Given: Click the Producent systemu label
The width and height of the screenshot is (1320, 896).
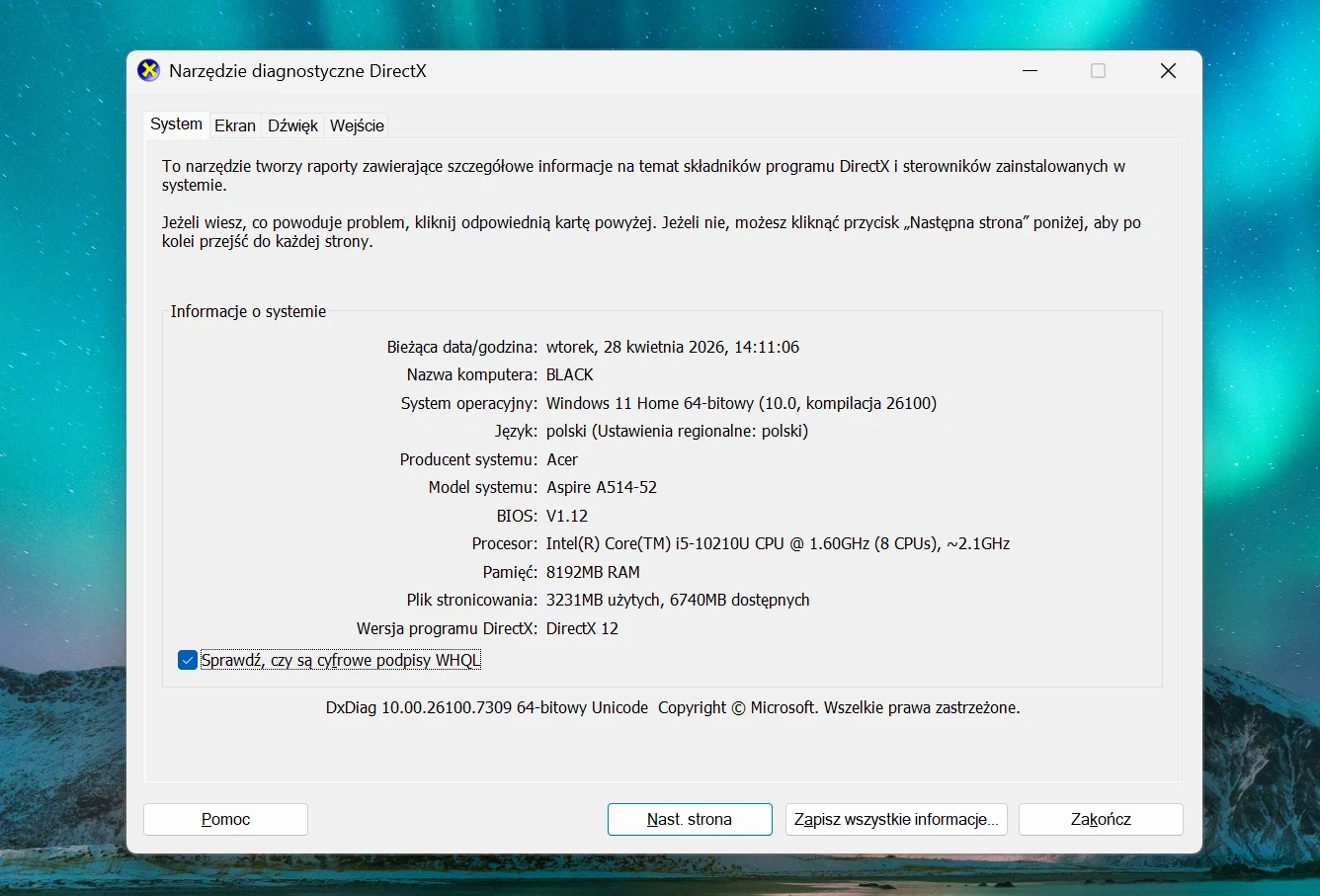Looking at the screenshot, I should (469, 459).
